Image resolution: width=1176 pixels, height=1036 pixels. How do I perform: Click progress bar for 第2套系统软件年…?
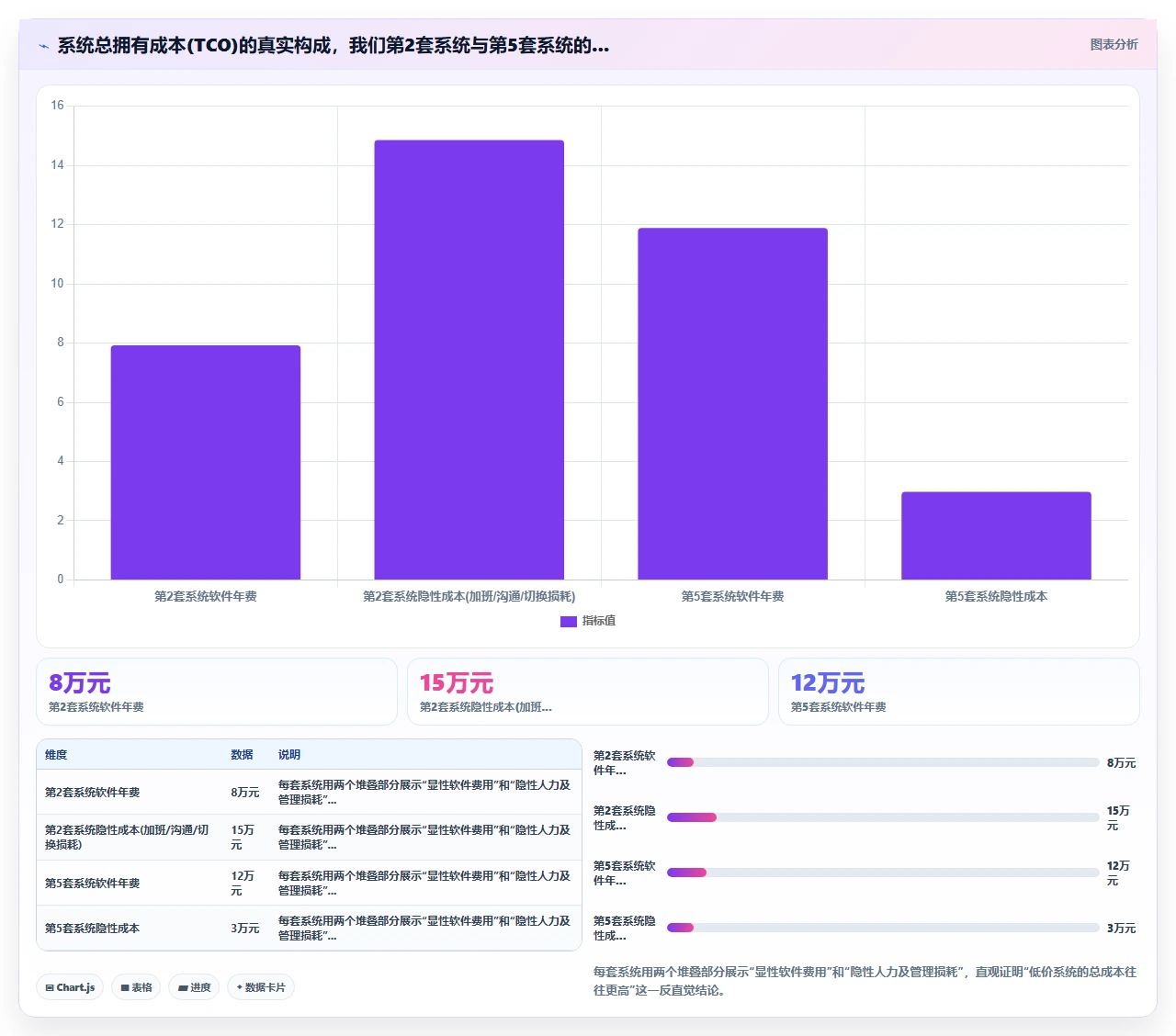[x=883, y=762]
